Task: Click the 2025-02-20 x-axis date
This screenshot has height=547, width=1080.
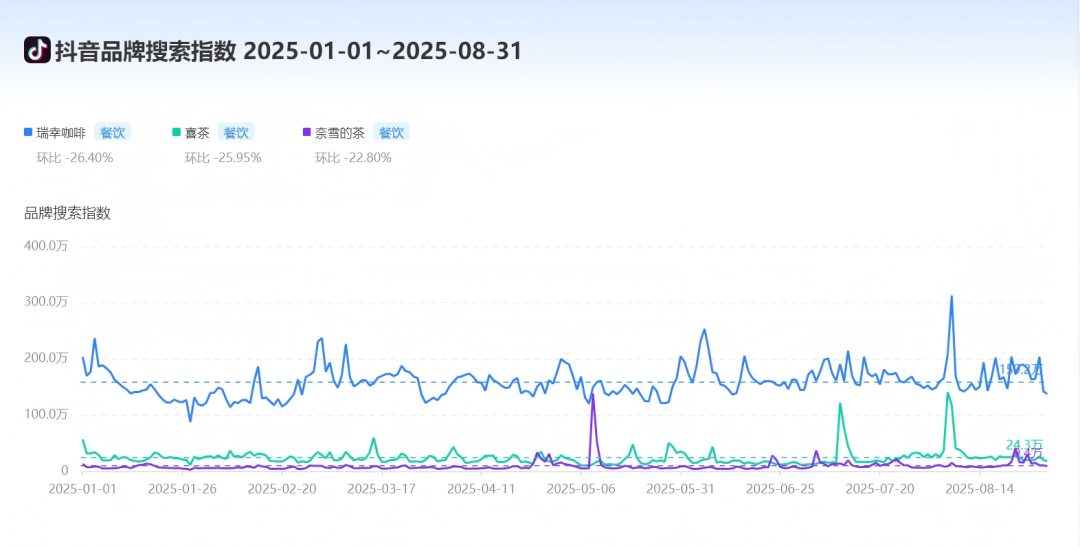Action: [x=282, y=488]
